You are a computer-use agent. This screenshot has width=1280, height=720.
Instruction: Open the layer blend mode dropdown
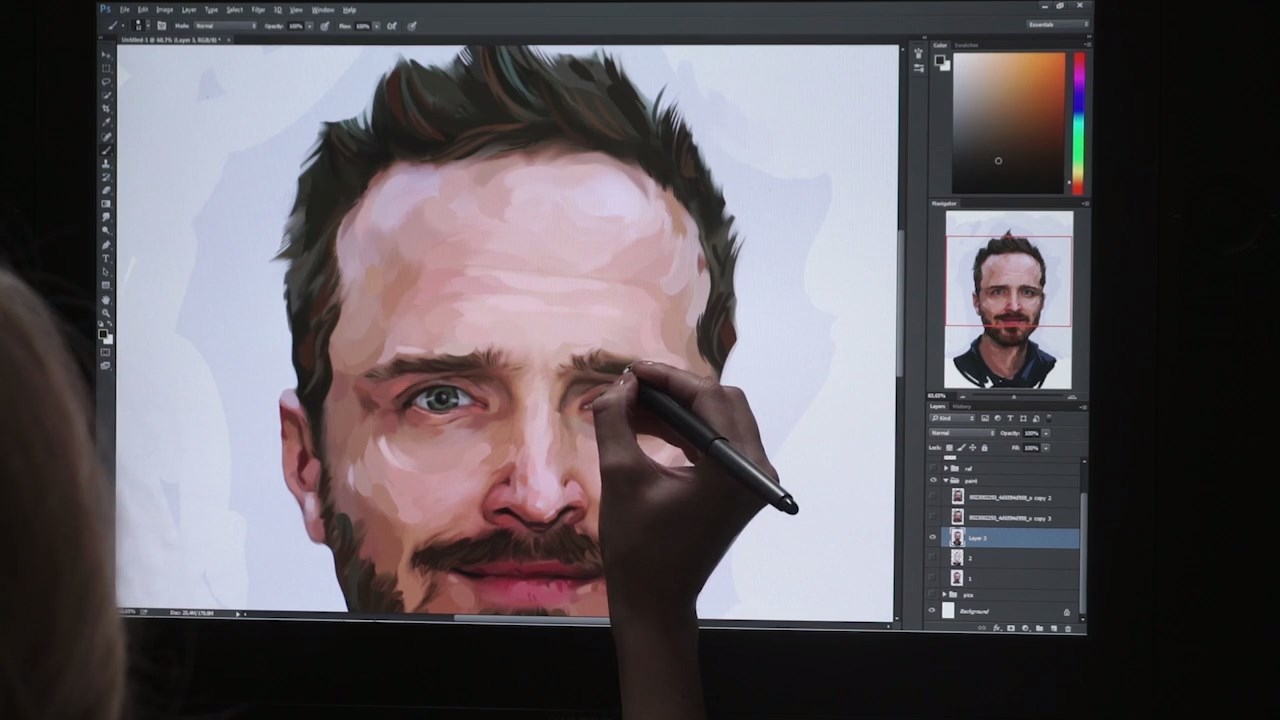(x=962, y=433)
